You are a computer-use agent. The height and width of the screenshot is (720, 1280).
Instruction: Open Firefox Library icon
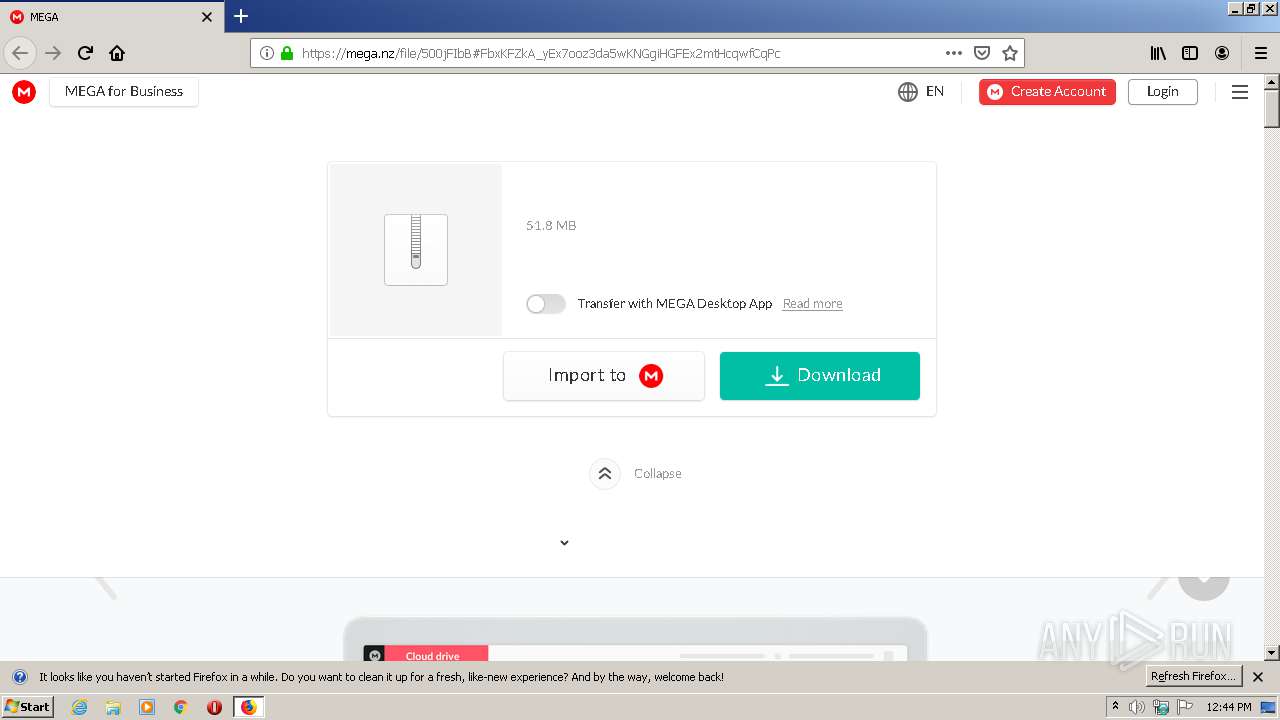click(x=1158, y=53)
